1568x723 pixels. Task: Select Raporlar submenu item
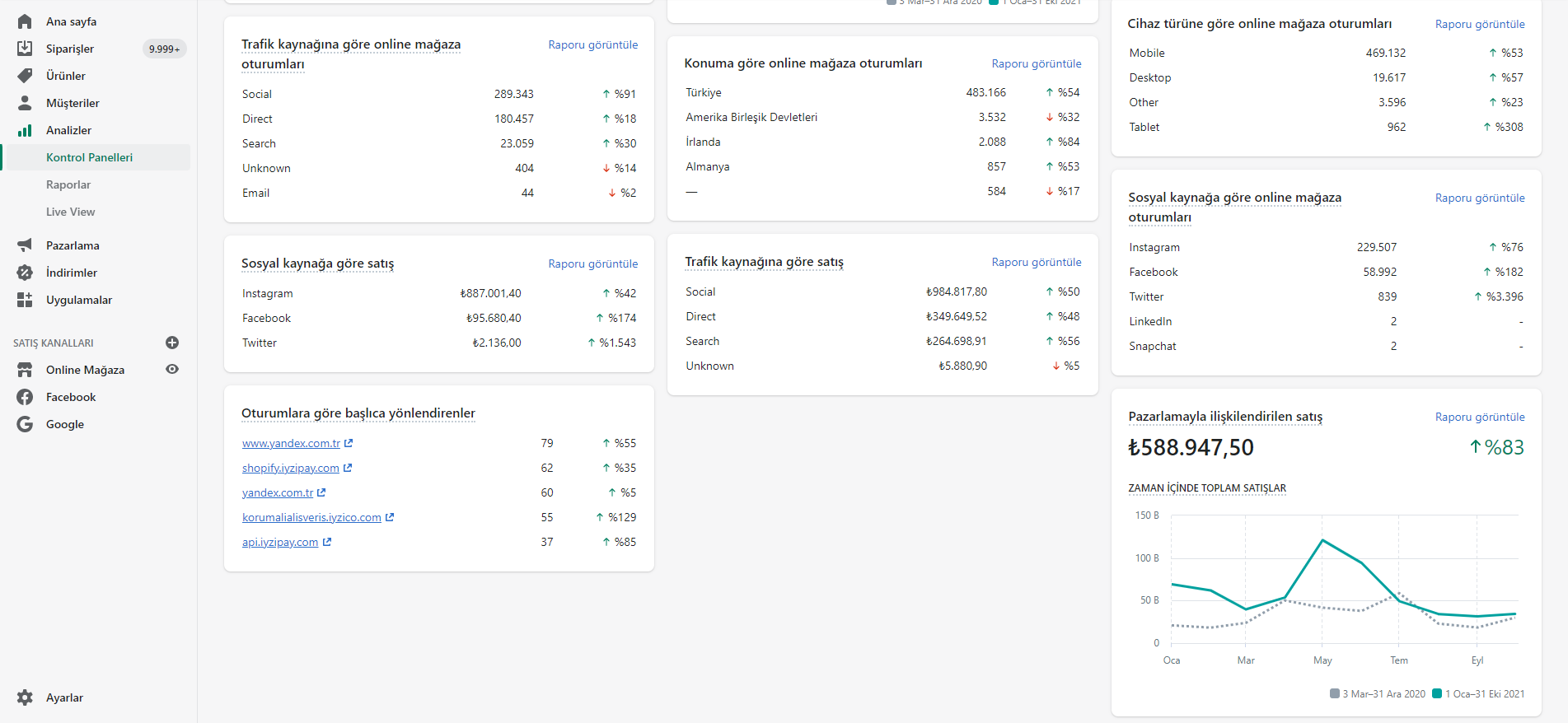[68, 184]
